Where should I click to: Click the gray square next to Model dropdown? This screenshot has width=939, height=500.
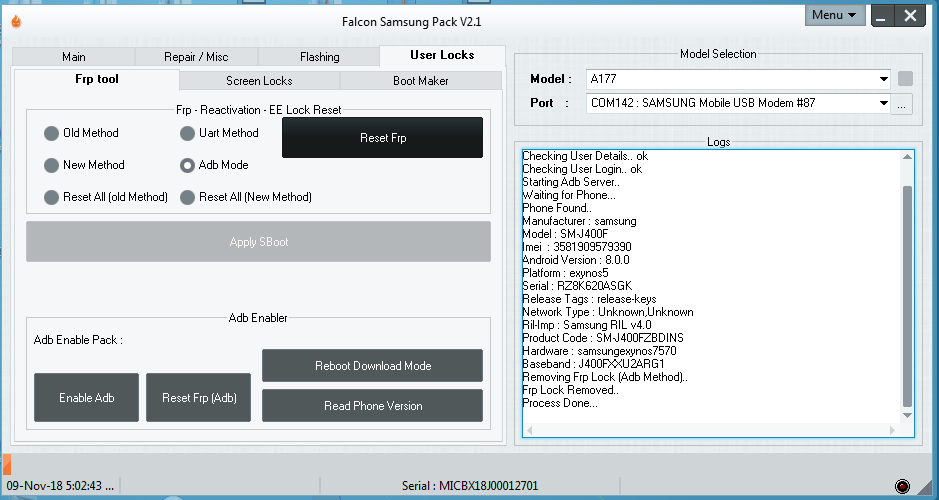(x=905, y=78)
